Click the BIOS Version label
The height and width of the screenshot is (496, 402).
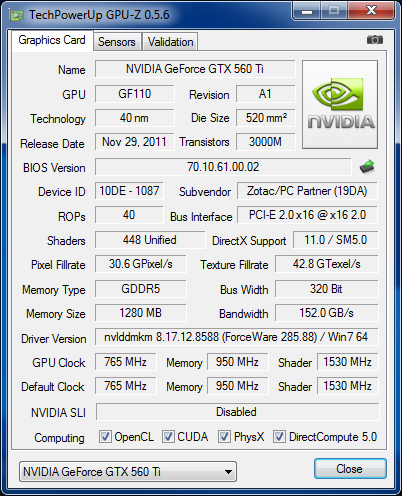pos(54,168)
